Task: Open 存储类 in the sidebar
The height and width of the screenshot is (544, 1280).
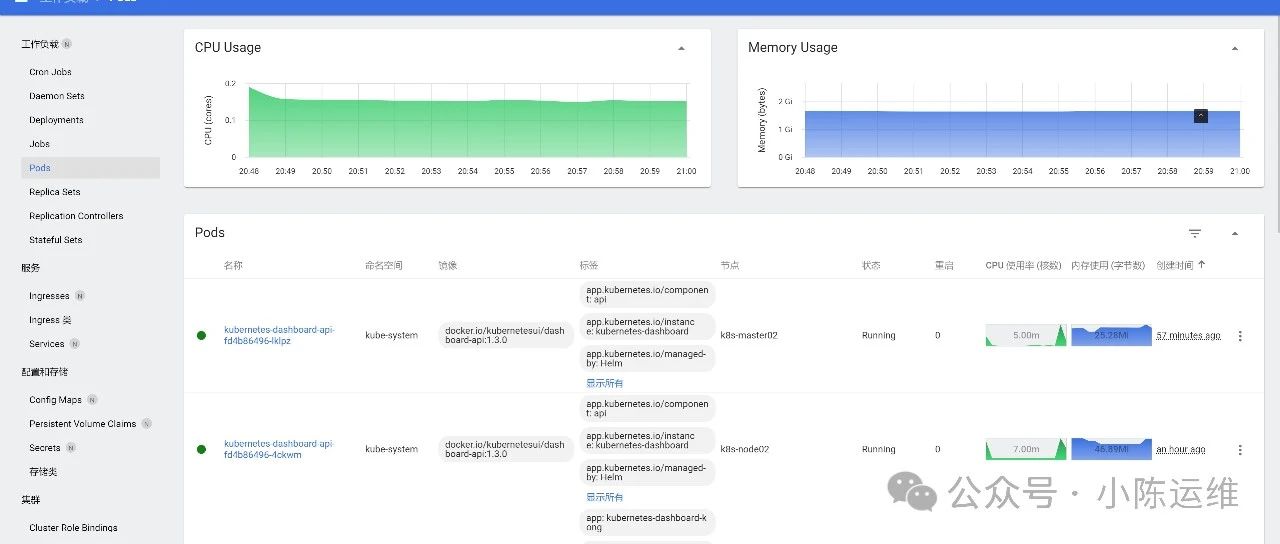Action: [x=43, y=472]
